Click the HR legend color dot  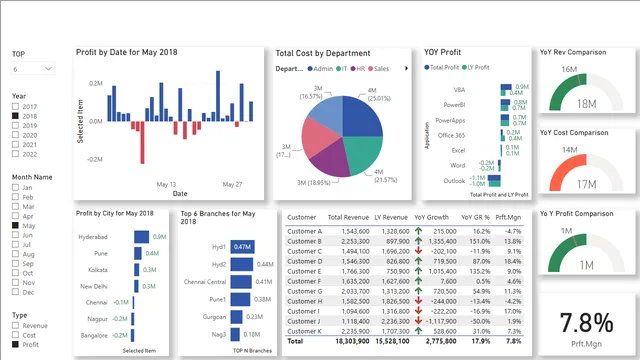pyautogui.click(x=353, y=69)
